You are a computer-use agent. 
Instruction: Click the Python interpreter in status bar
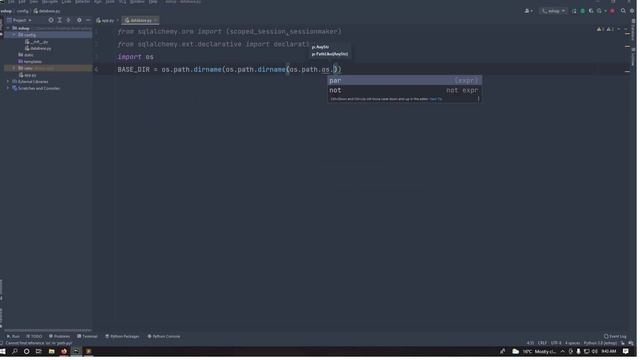point(600,343)
